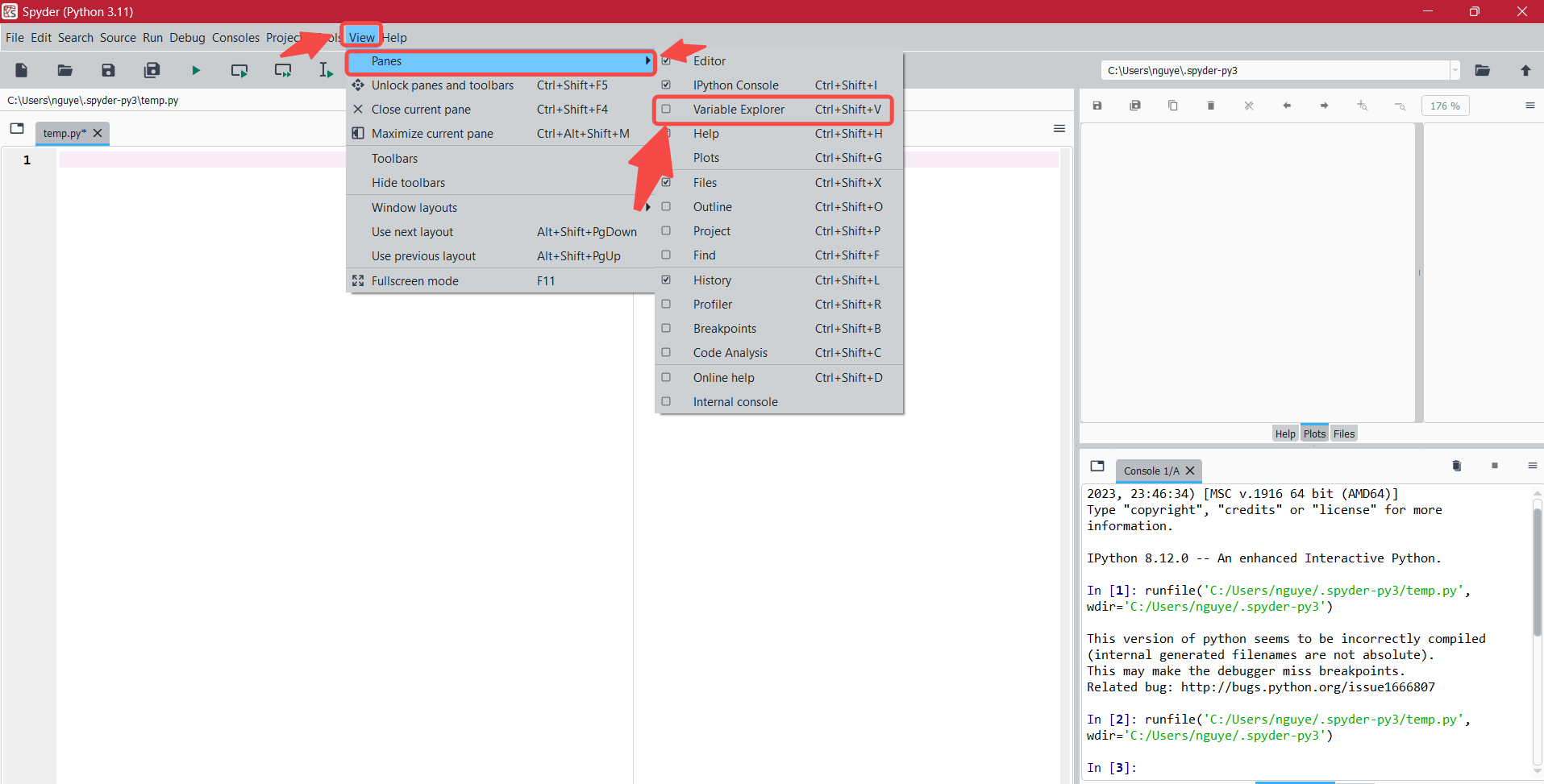The image size is (1544, 784).
Task: Open the Search menu
Action: [x=76, y=37]
